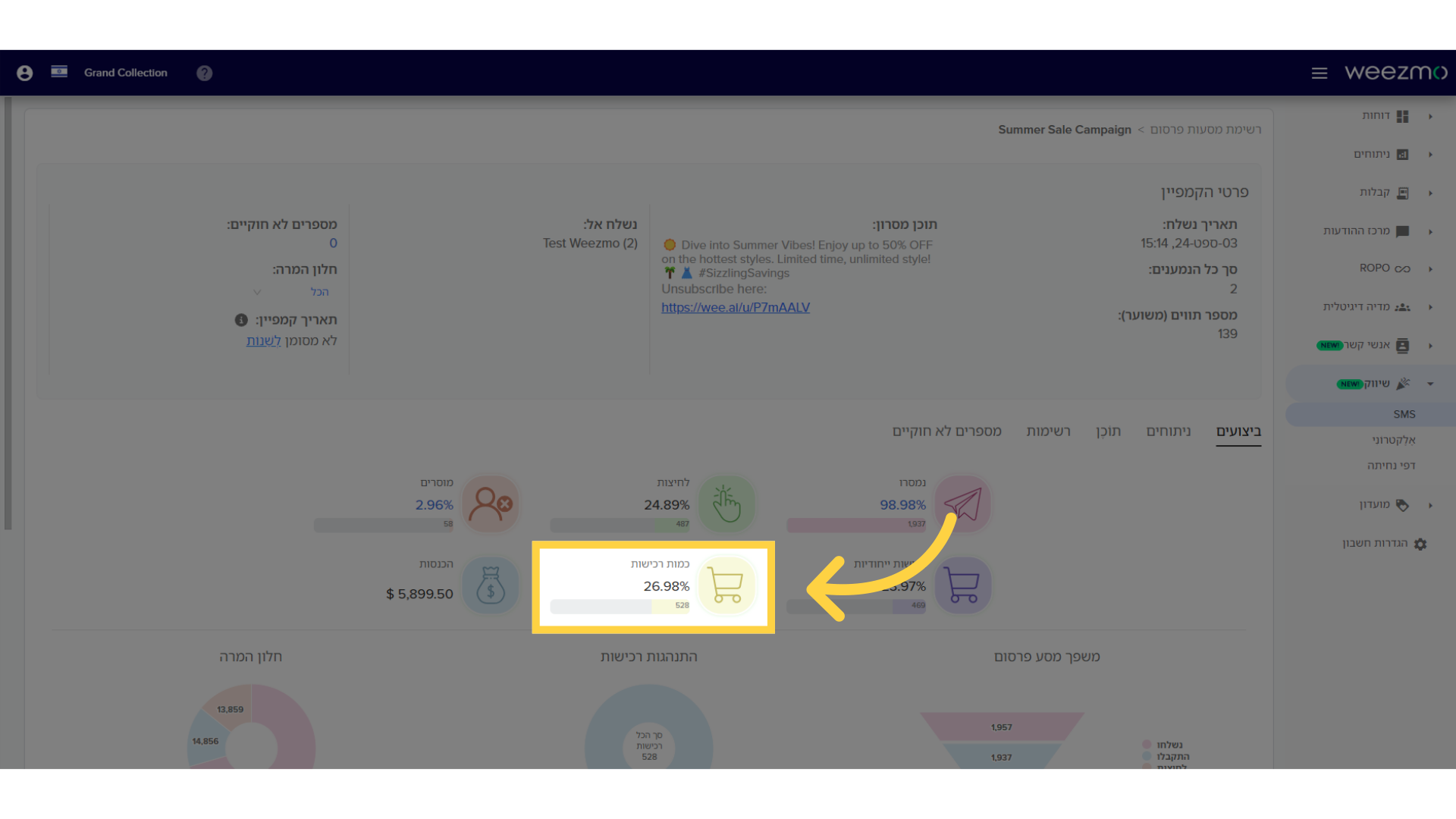Switch to the ביצועים tab

(x=1238, y=431)
